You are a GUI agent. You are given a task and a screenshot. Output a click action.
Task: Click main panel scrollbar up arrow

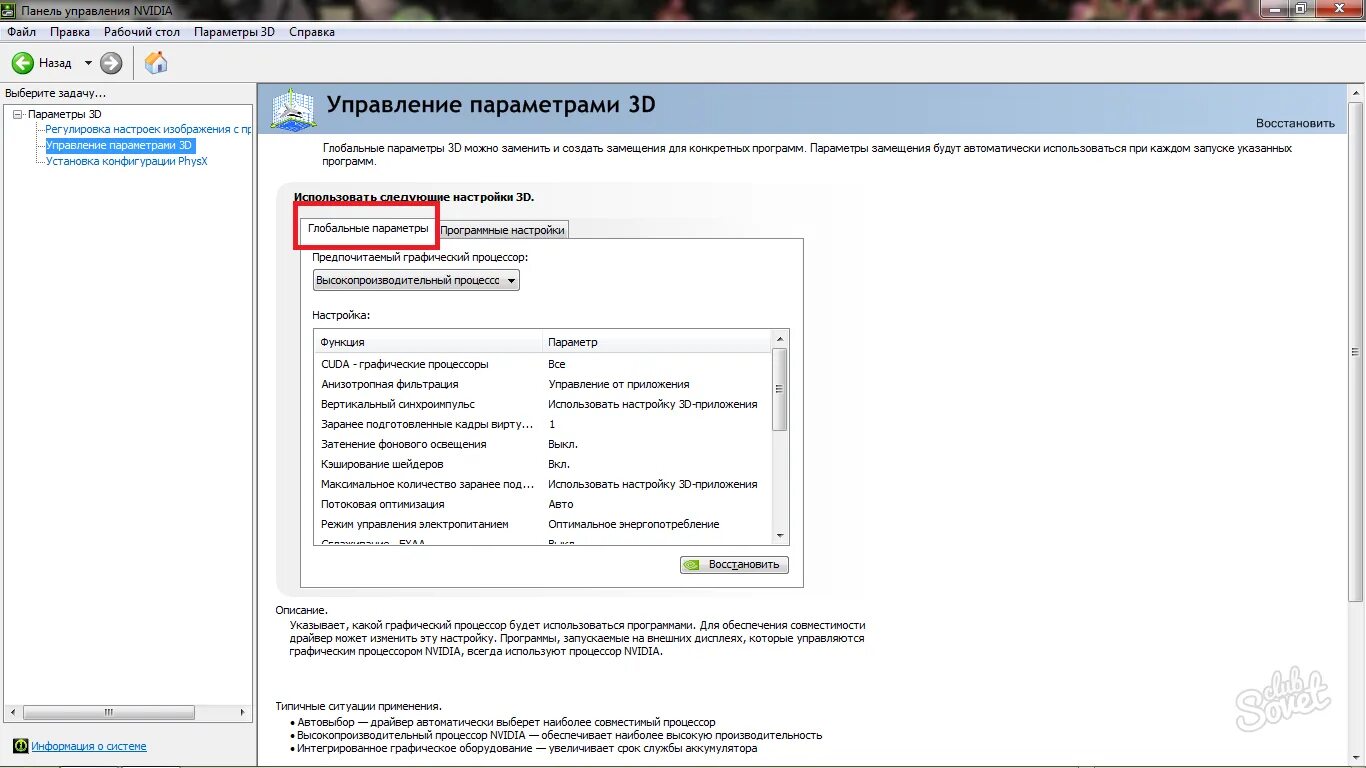coord(1356,92)
